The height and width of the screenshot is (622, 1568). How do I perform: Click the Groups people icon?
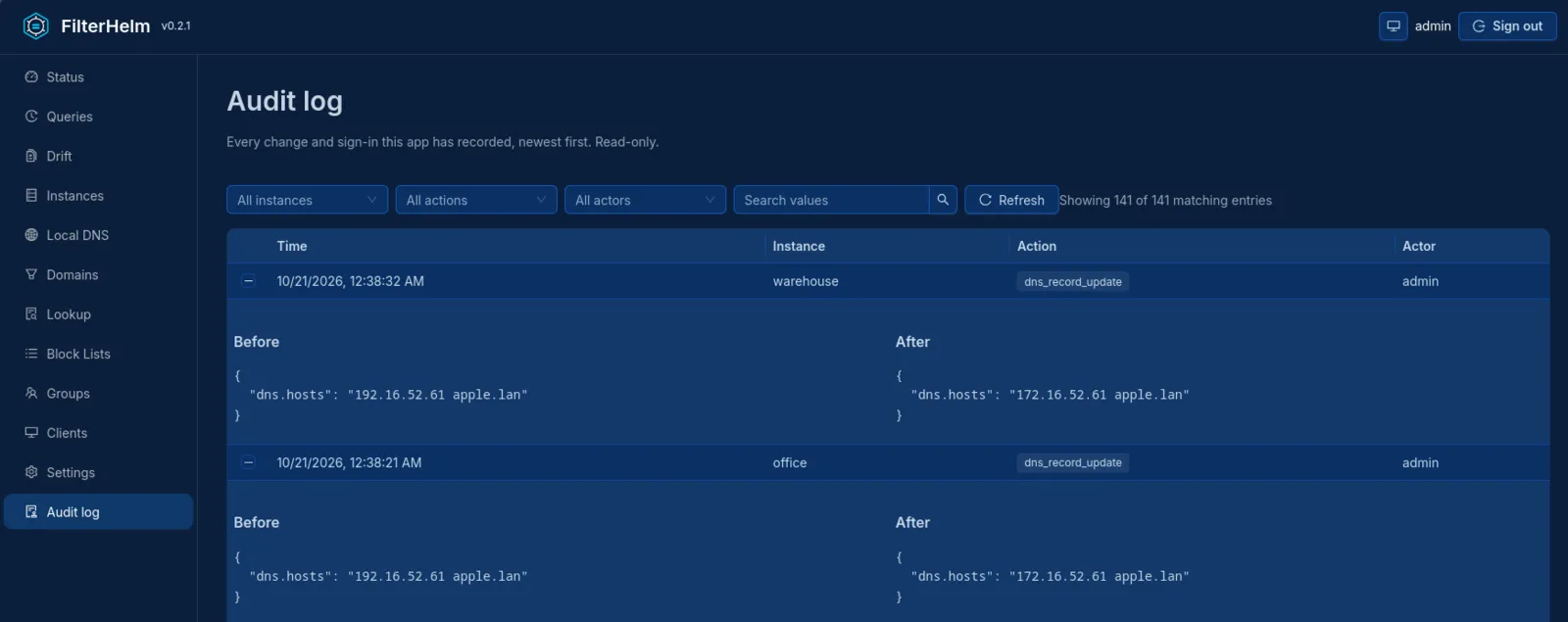31,393
